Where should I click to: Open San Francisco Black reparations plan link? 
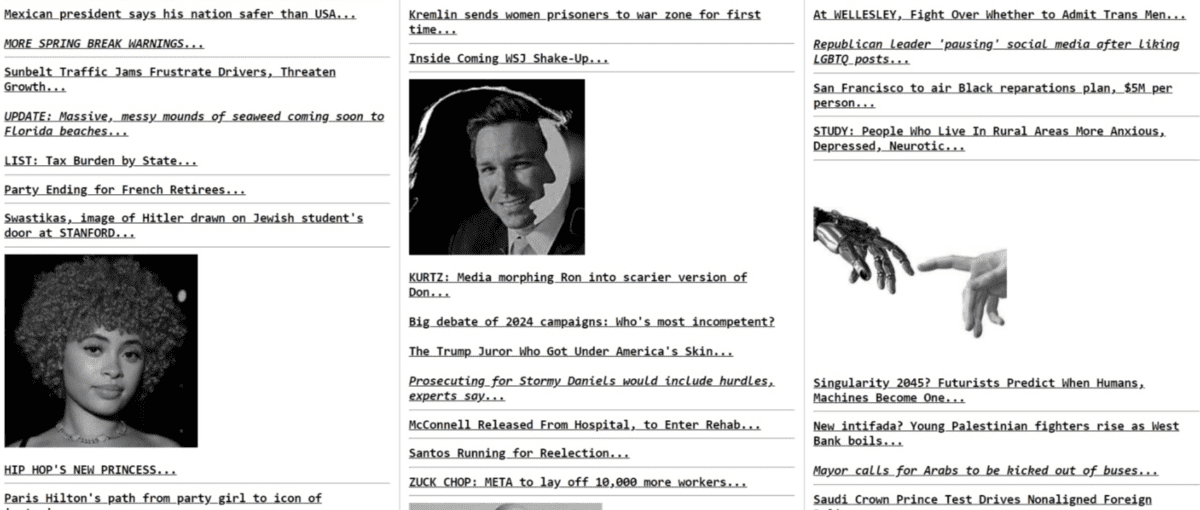(993, 96)
